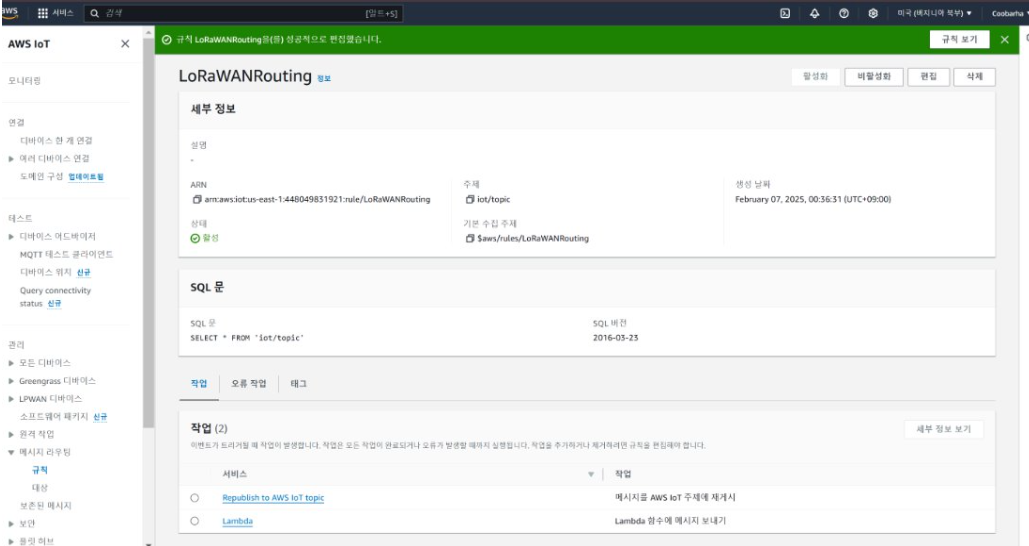1029x546 pixels.
Task: Open 보존된 메시지 in sidebar
Action: [x=45, y=506]
